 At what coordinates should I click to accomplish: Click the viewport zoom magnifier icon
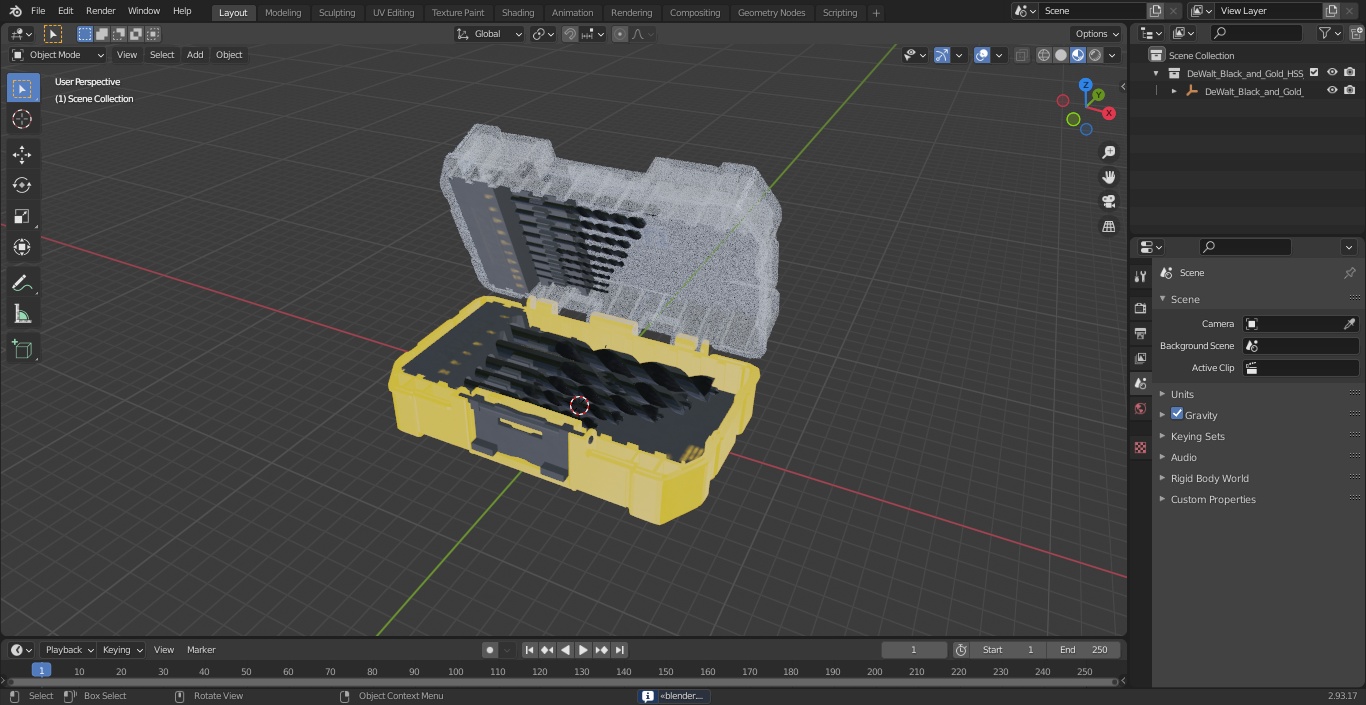[1108, 152]
